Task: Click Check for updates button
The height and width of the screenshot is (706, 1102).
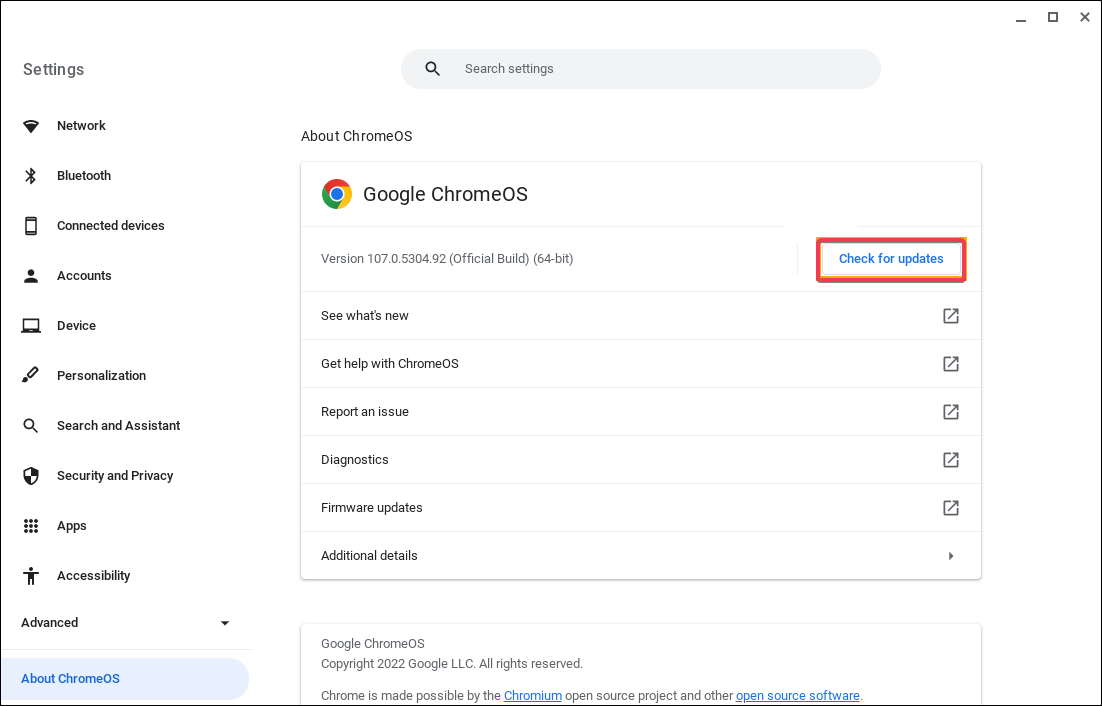Action: (891, 259)
